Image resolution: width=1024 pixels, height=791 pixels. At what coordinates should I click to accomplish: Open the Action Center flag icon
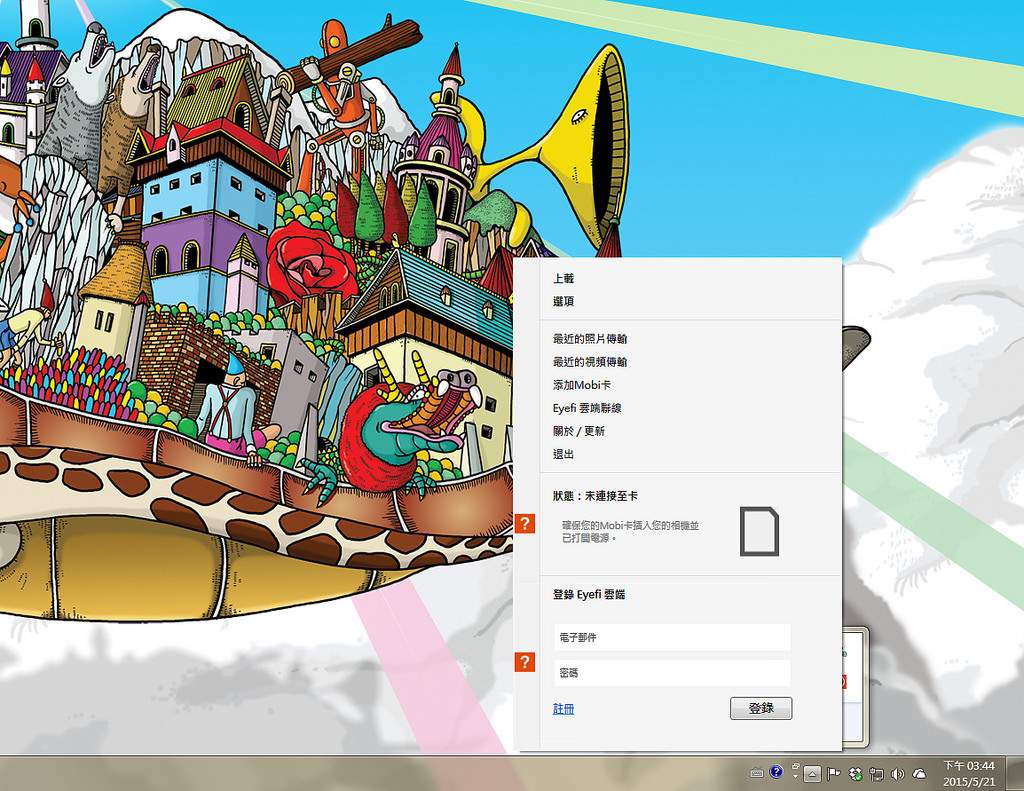(x=834, y=774)
